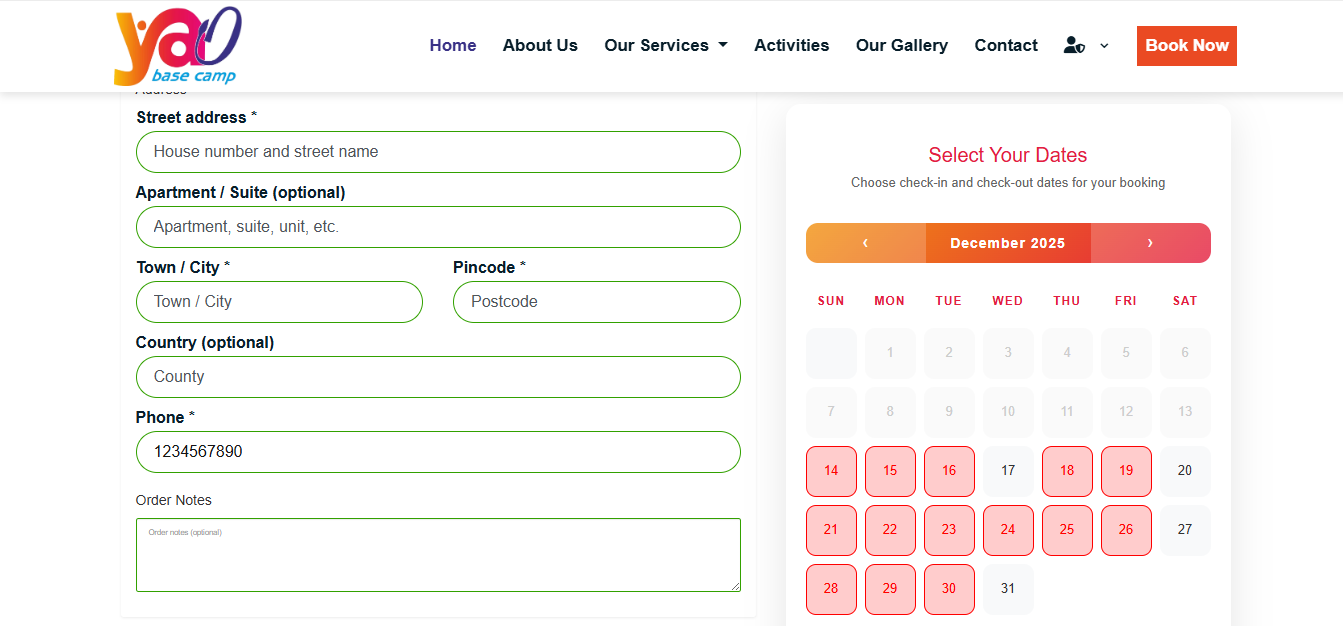The height and width of the screenshot is (626, 1343).
Task: Open the Home menu item
Action: (x=453, y=45)
